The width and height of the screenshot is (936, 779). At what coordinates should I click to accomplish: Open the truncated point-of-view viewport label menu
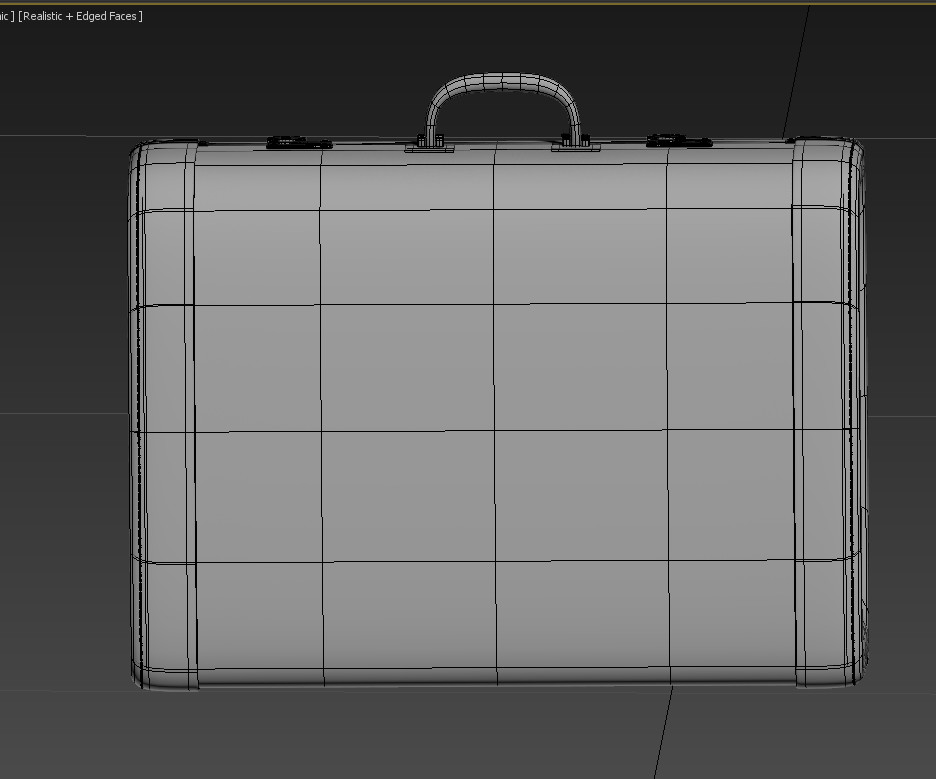(x=8, y=16)
